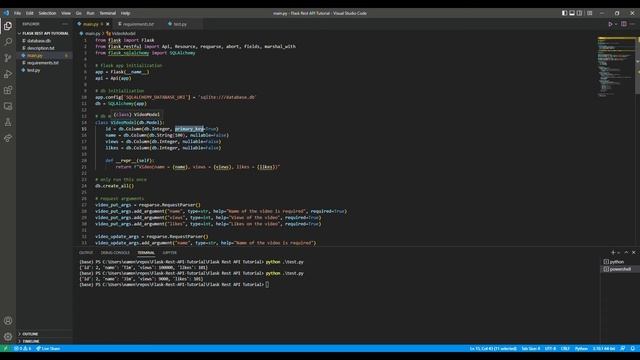Open launch profile dropdown next to plus
The image size is (640, 360).
(x=618, y=253)
